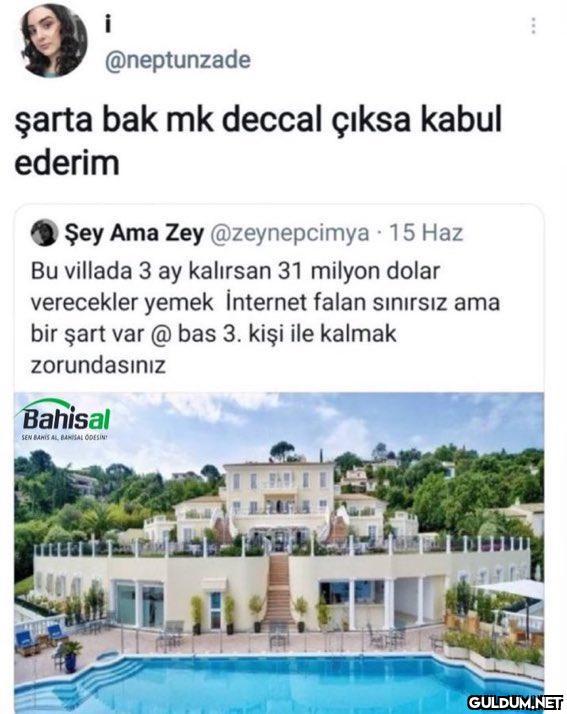Click the blue lounge chairs beside the pool
567x714 pixels.
point(40,637)
